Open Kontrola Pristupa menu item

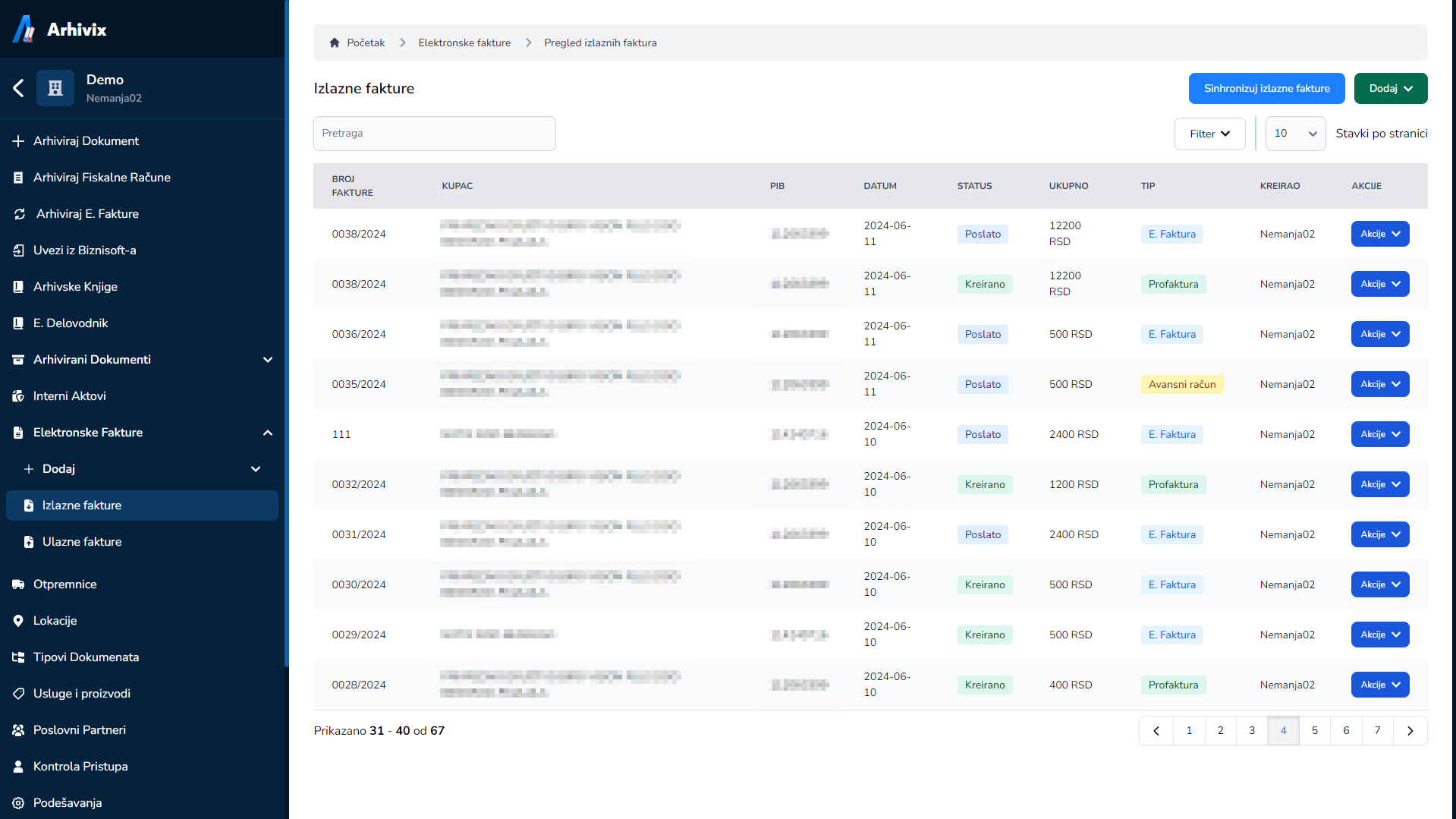(80, 767)
